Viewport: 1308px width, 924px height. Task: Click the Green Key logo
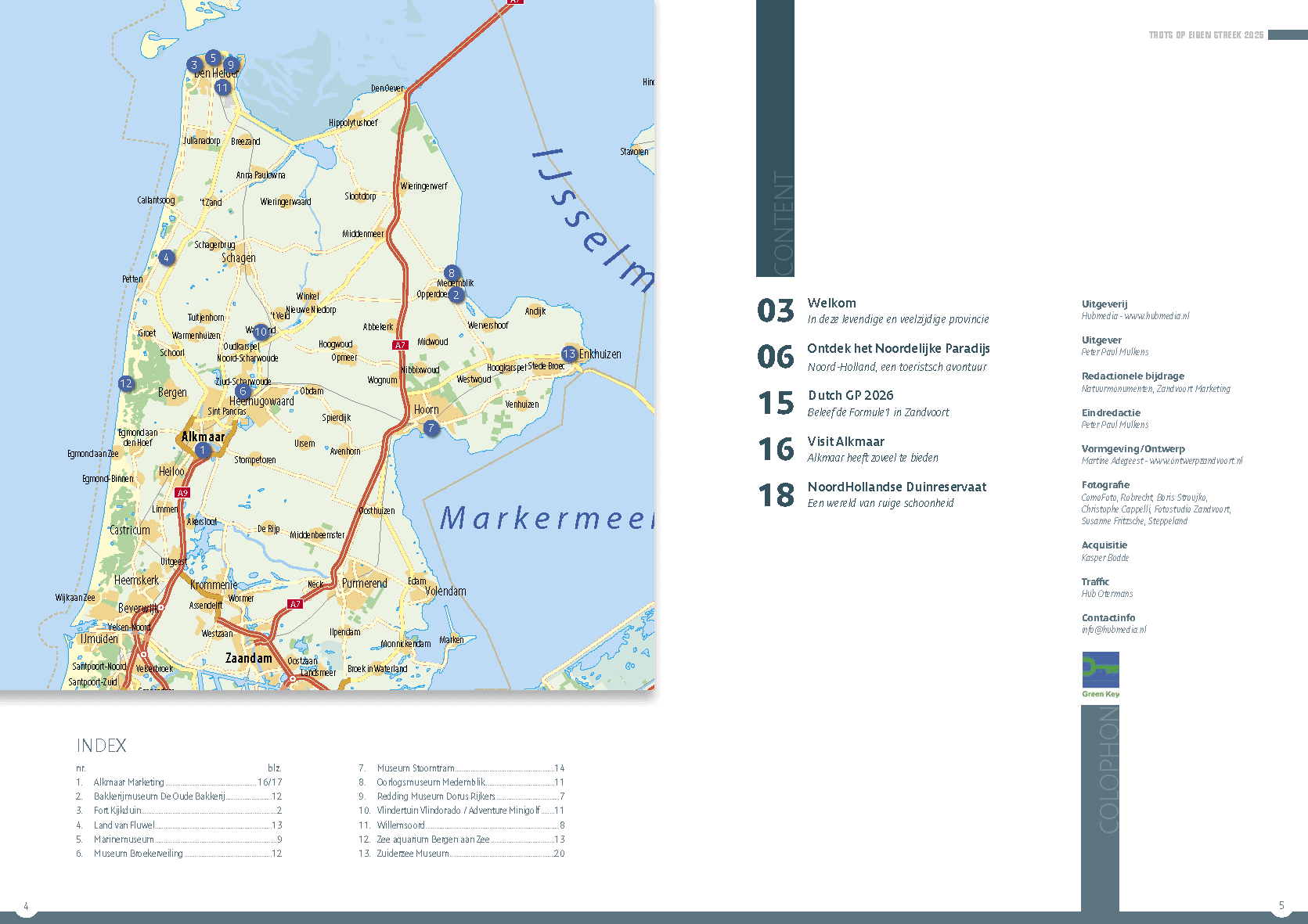coord(1100,671)
